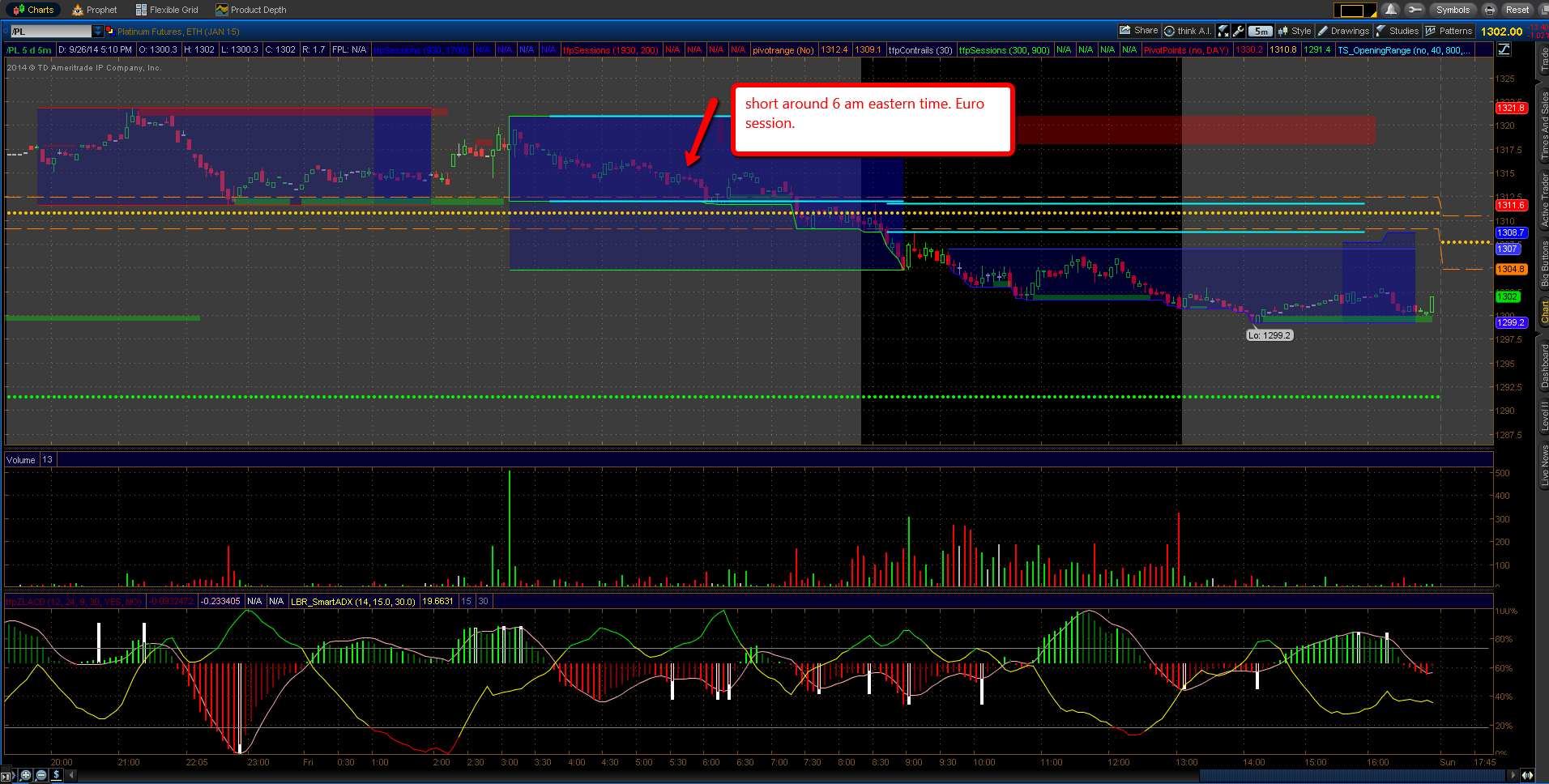
Task: Click the 1308.7 blue price bubble
Action: point(1511,232)
